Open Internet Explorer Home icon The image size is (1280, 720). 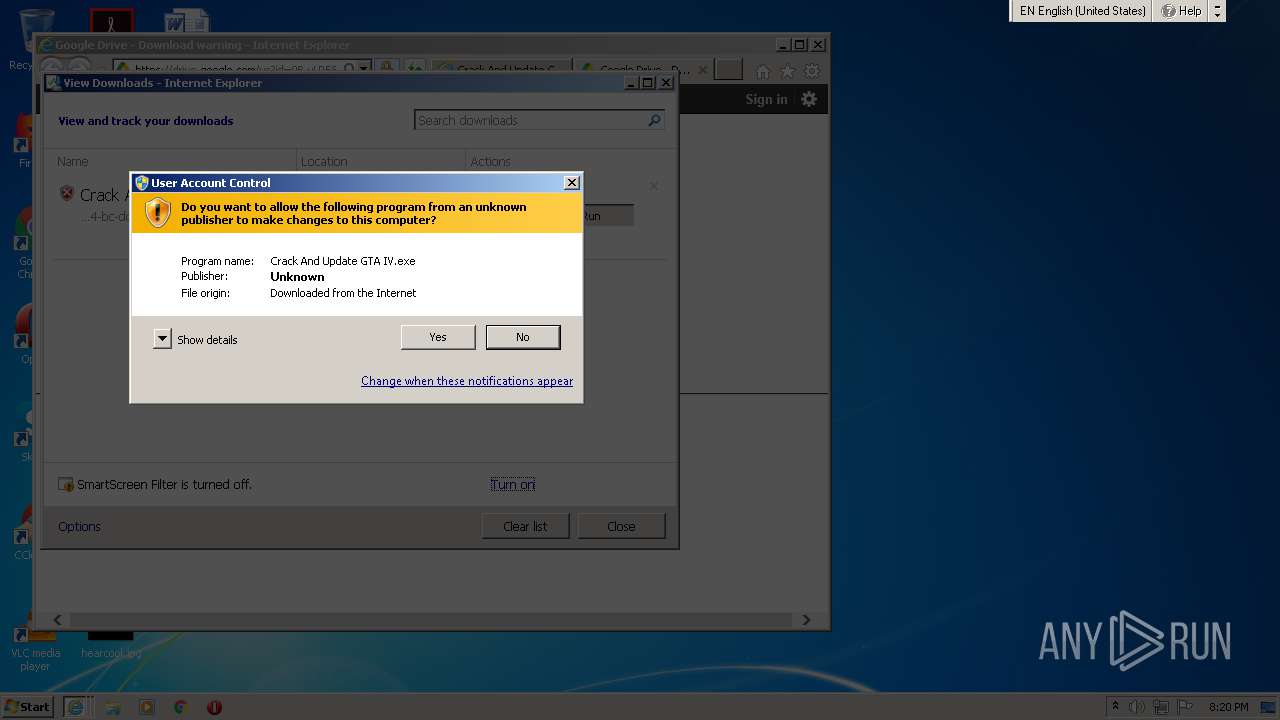point(763,71)
